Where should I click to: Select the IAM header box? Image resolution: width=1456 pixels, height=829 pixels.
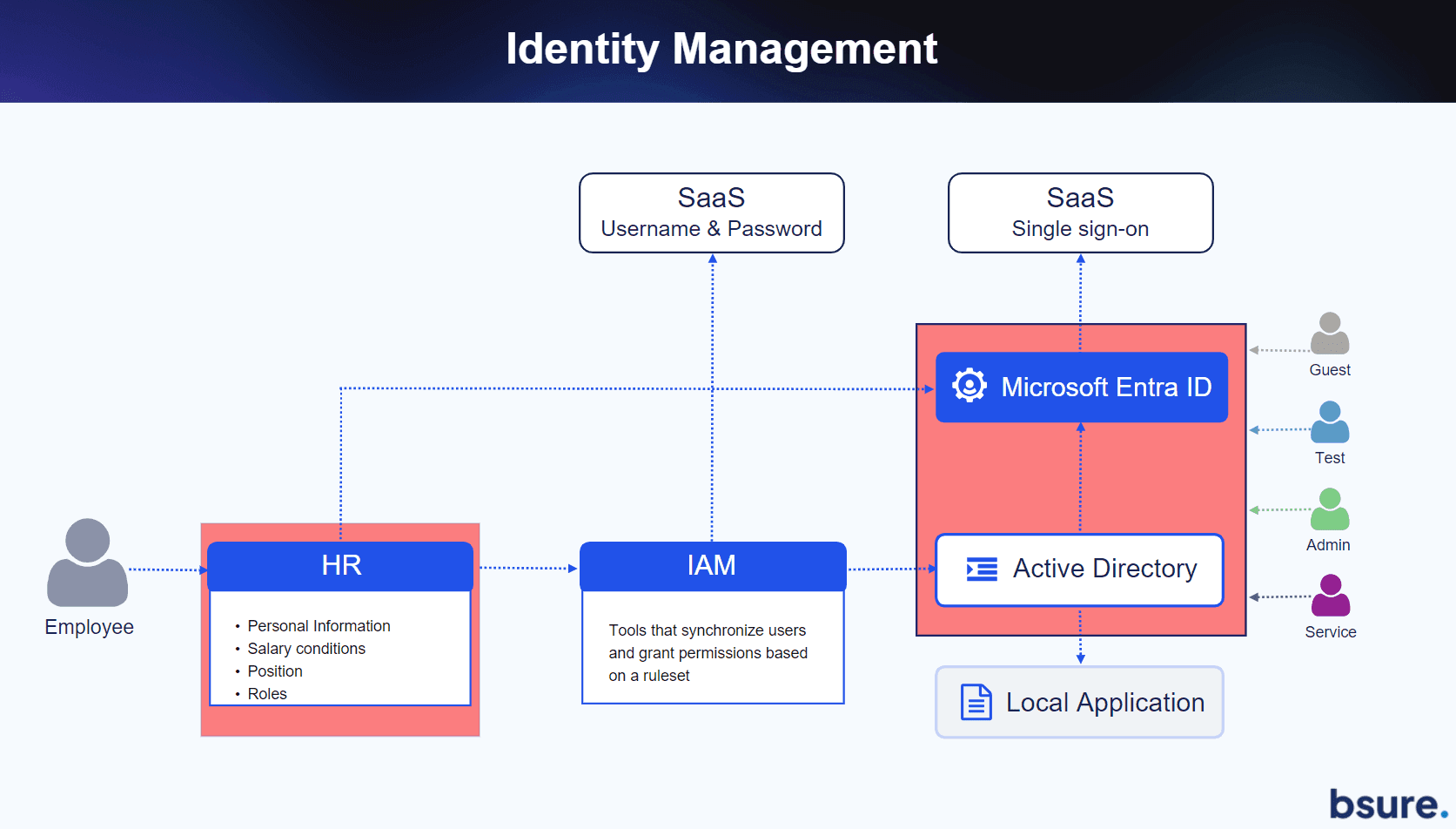coord(713,566)
